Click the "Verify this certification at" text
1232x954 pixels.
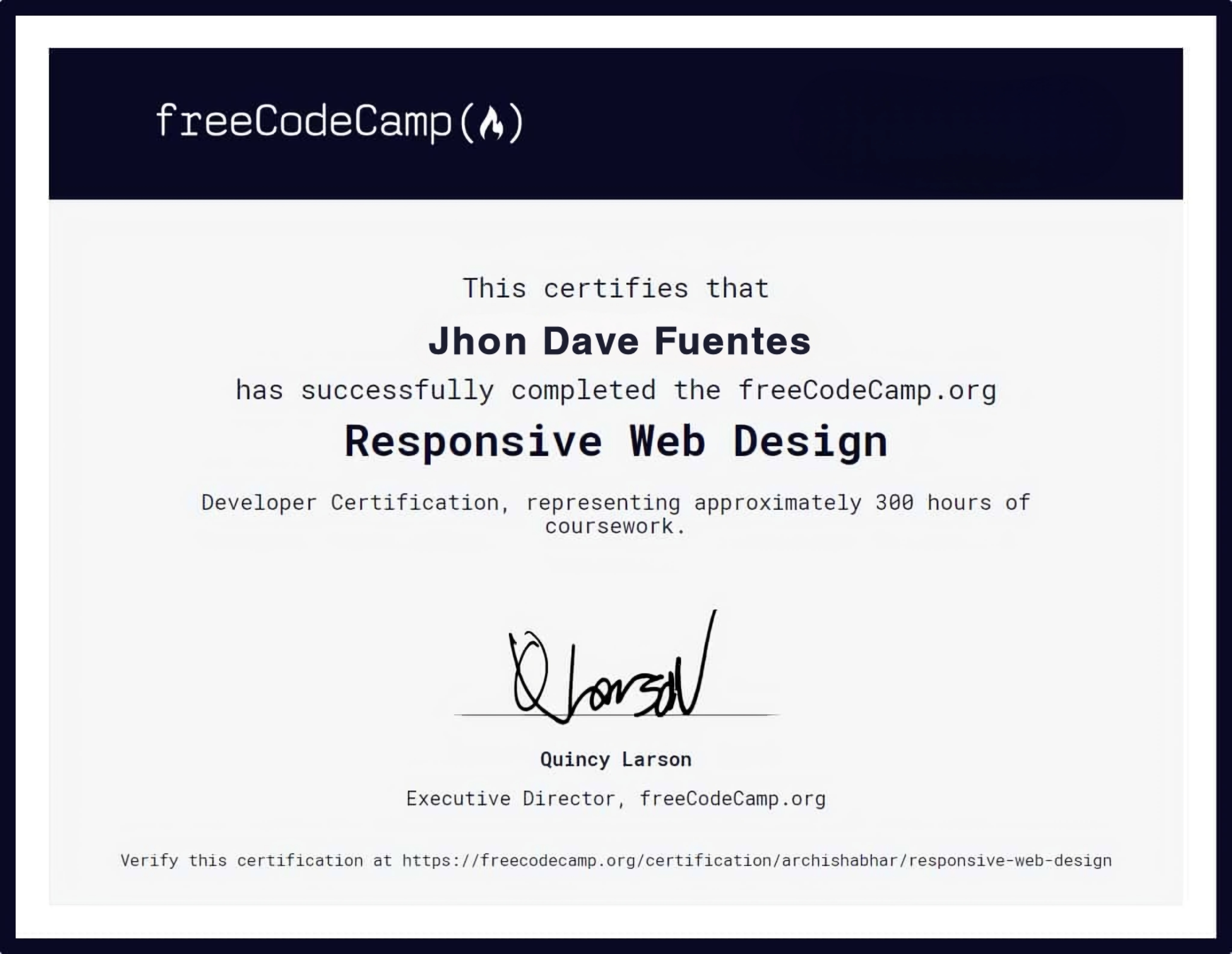click(256, 861)
